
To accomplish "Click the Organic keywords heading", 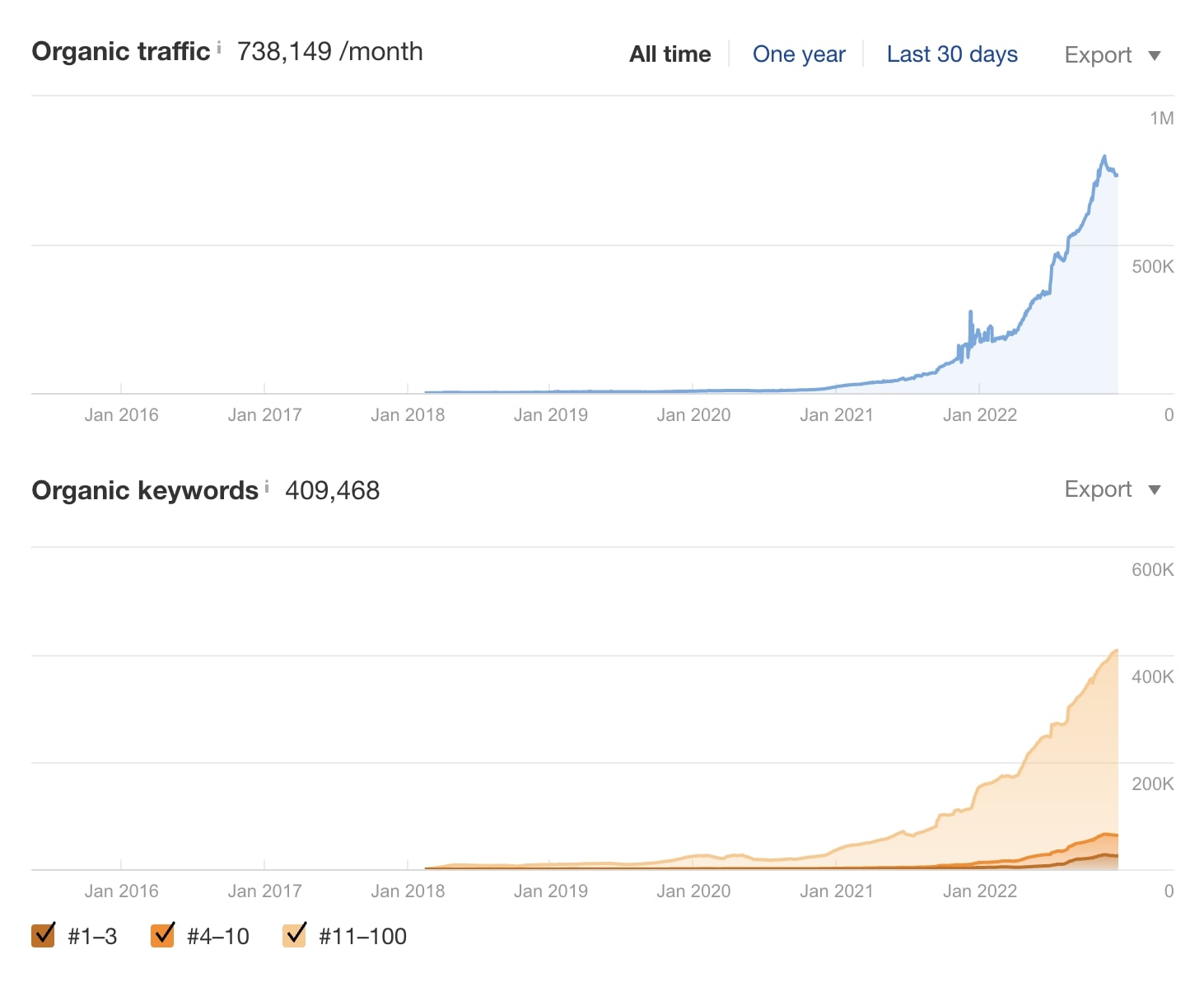I will [145, 490].
